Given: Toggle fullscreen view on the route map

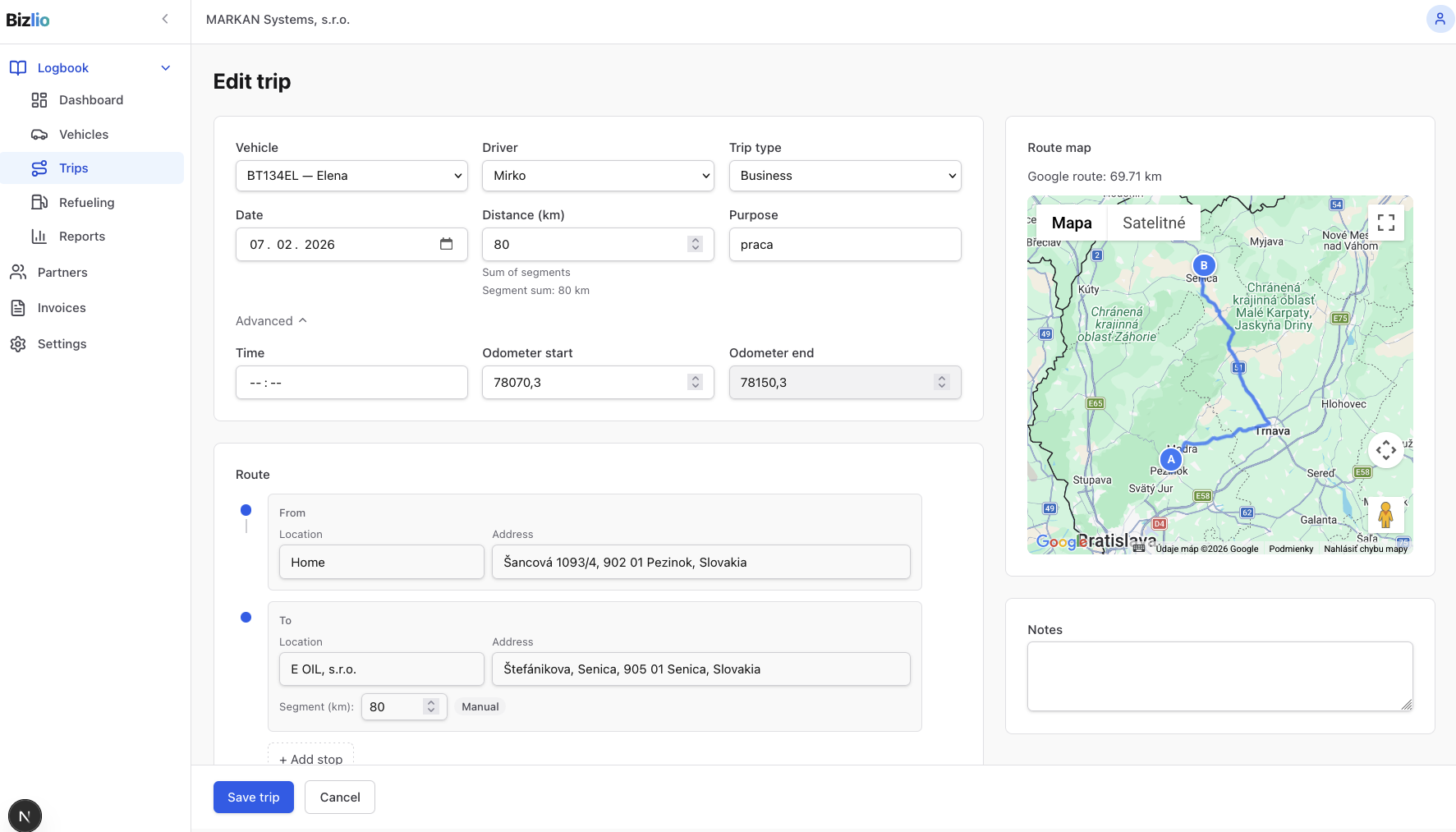Looking at the screenshot, I should coord(1385,223).
